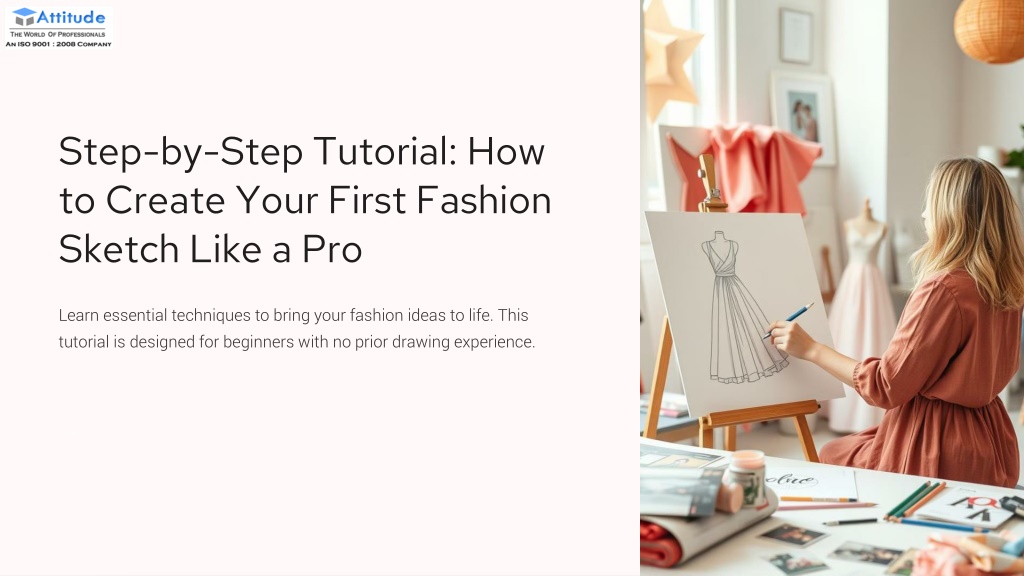This screenshot has width=1024, height=576.
Task: Click the 'An ISO 9001 : 2008 Company' text
Action: pyautogui.click(x=59, y=44)
